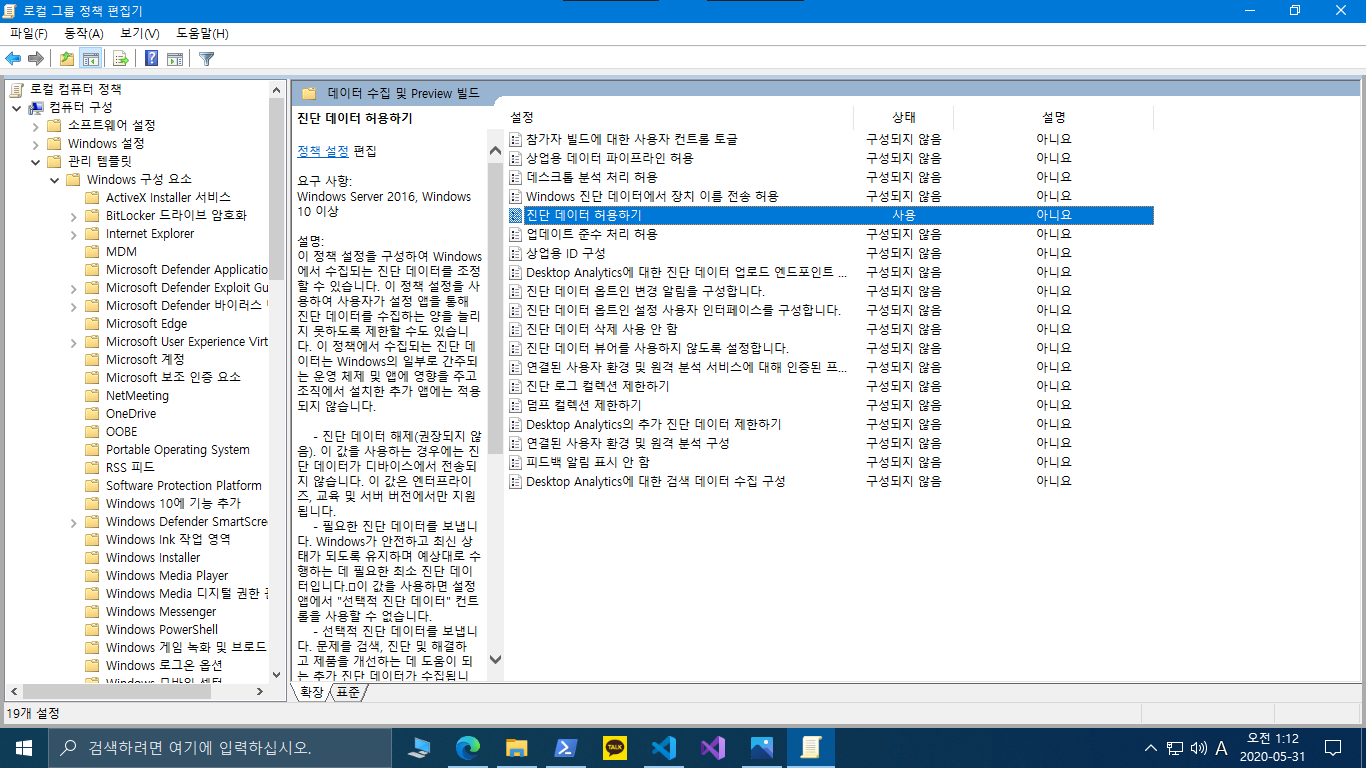1366x768 pixels.
Task: Sort by the 설명 column header
Action: [1054, 117]
